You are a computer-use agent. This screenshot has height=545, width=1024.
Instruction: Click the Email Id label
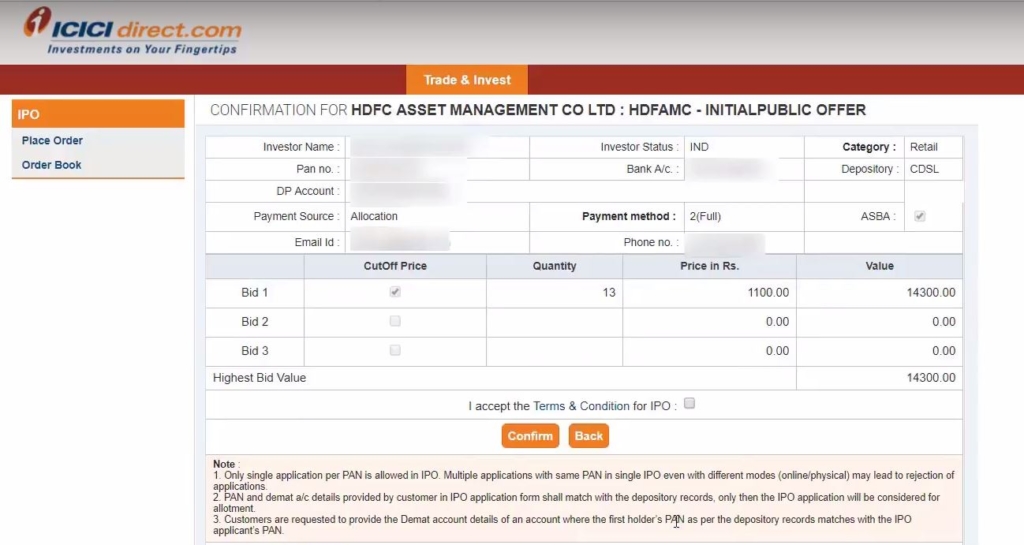[x=317, y=242]
